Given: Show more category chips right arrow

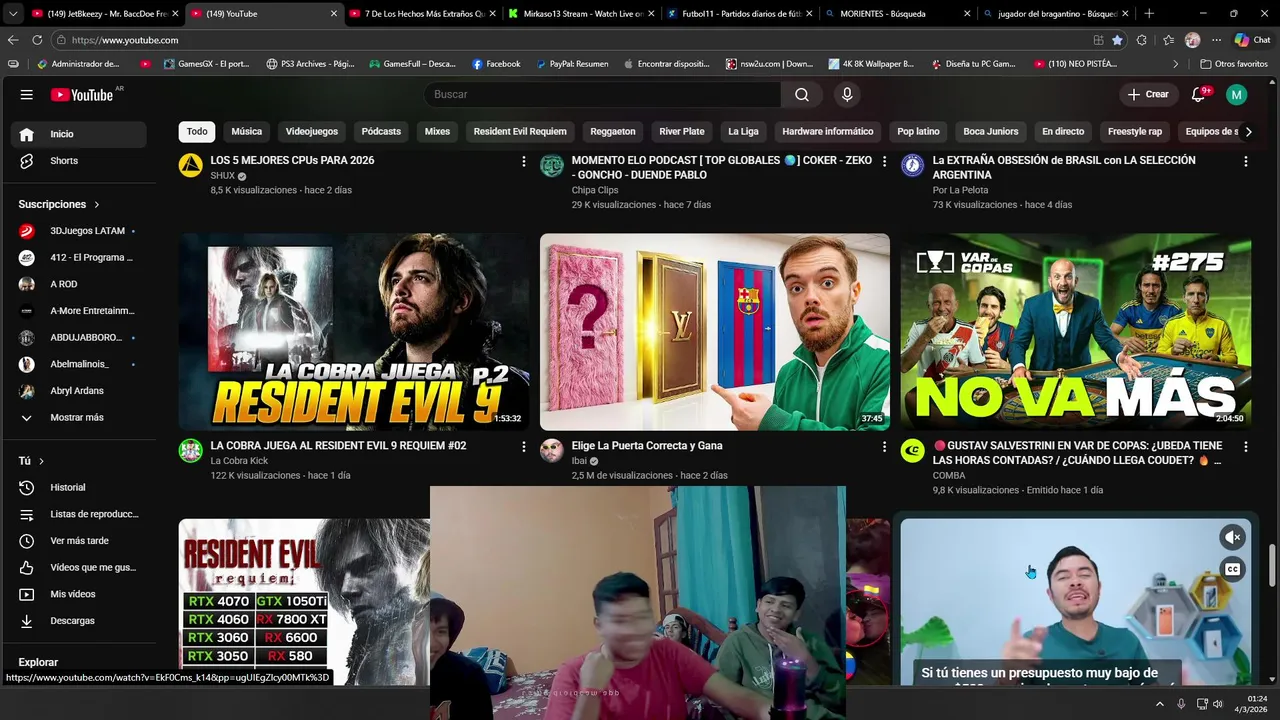Looking at the screenshot, I should tap(1248, 132).
